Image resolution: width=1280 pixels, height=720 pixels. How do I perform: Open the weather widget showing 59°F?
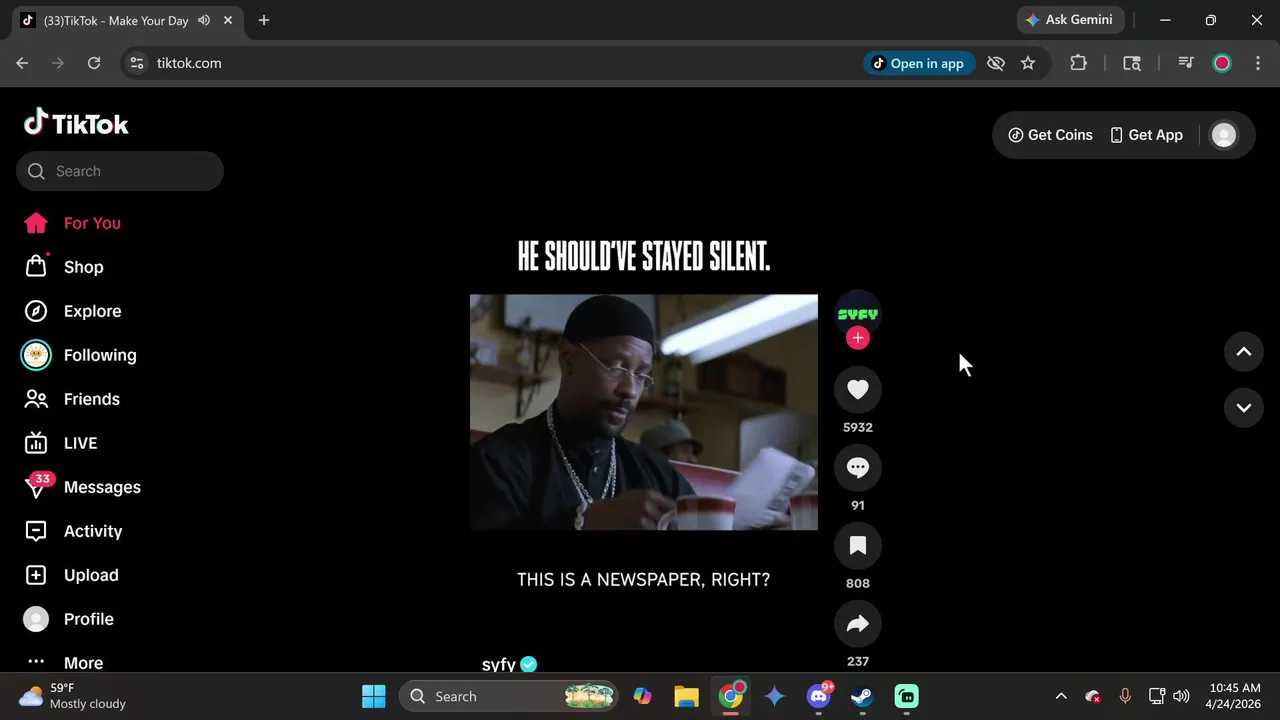pos(74,696)
